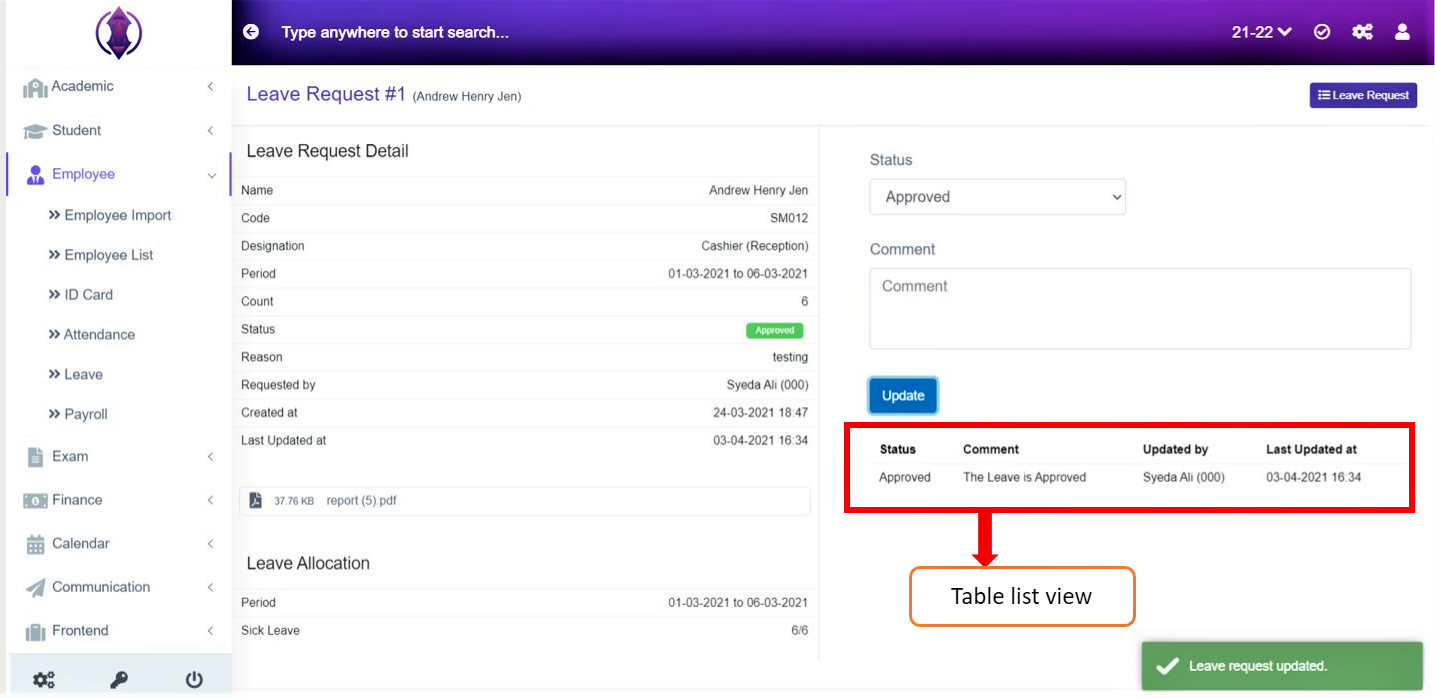1435x698 pixels.
Task: Expand the Student menu chevron
Action: click(210, 131)
